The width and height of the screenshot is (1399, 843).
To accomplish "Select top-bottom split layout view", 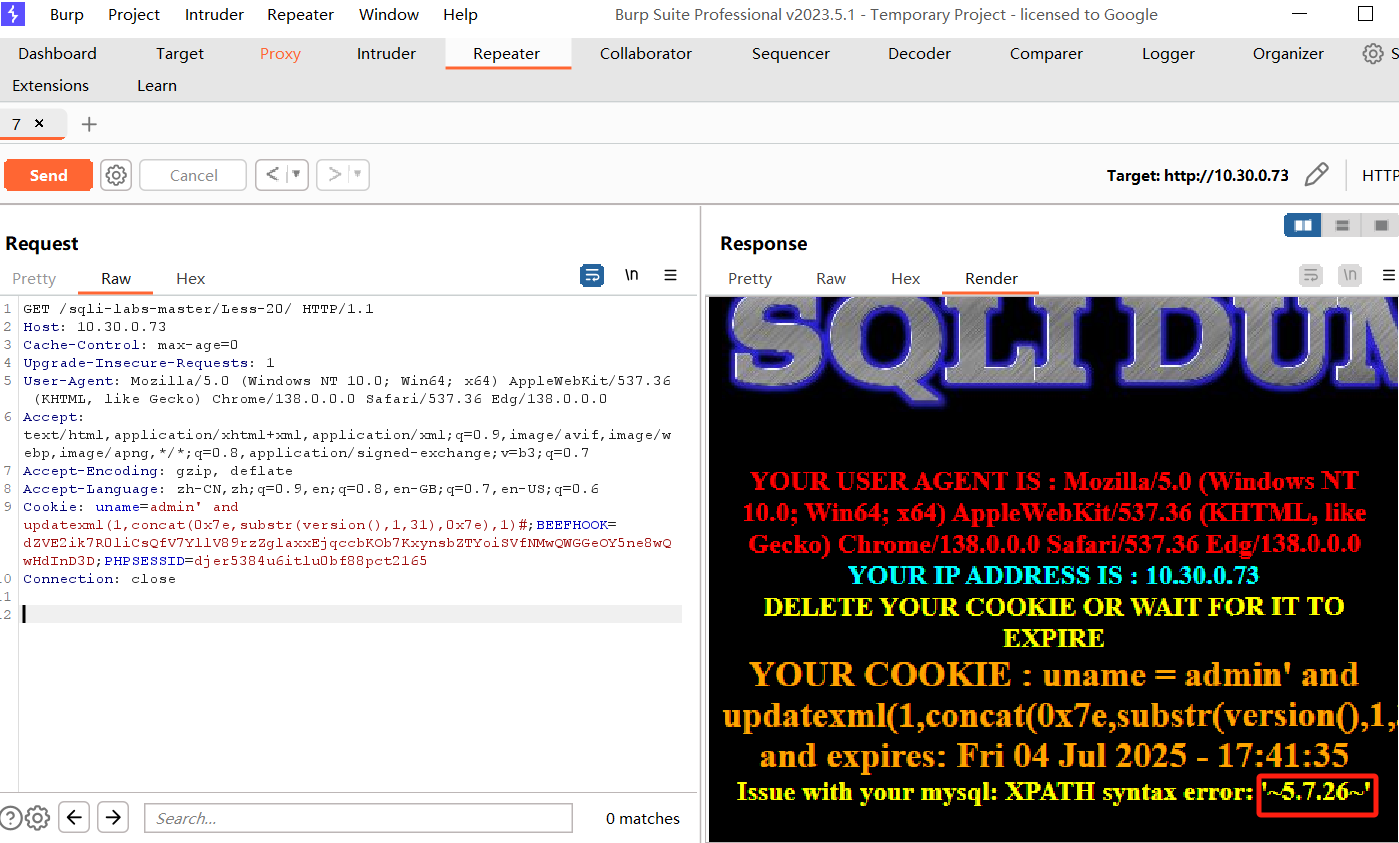I will click(1342, 225).
